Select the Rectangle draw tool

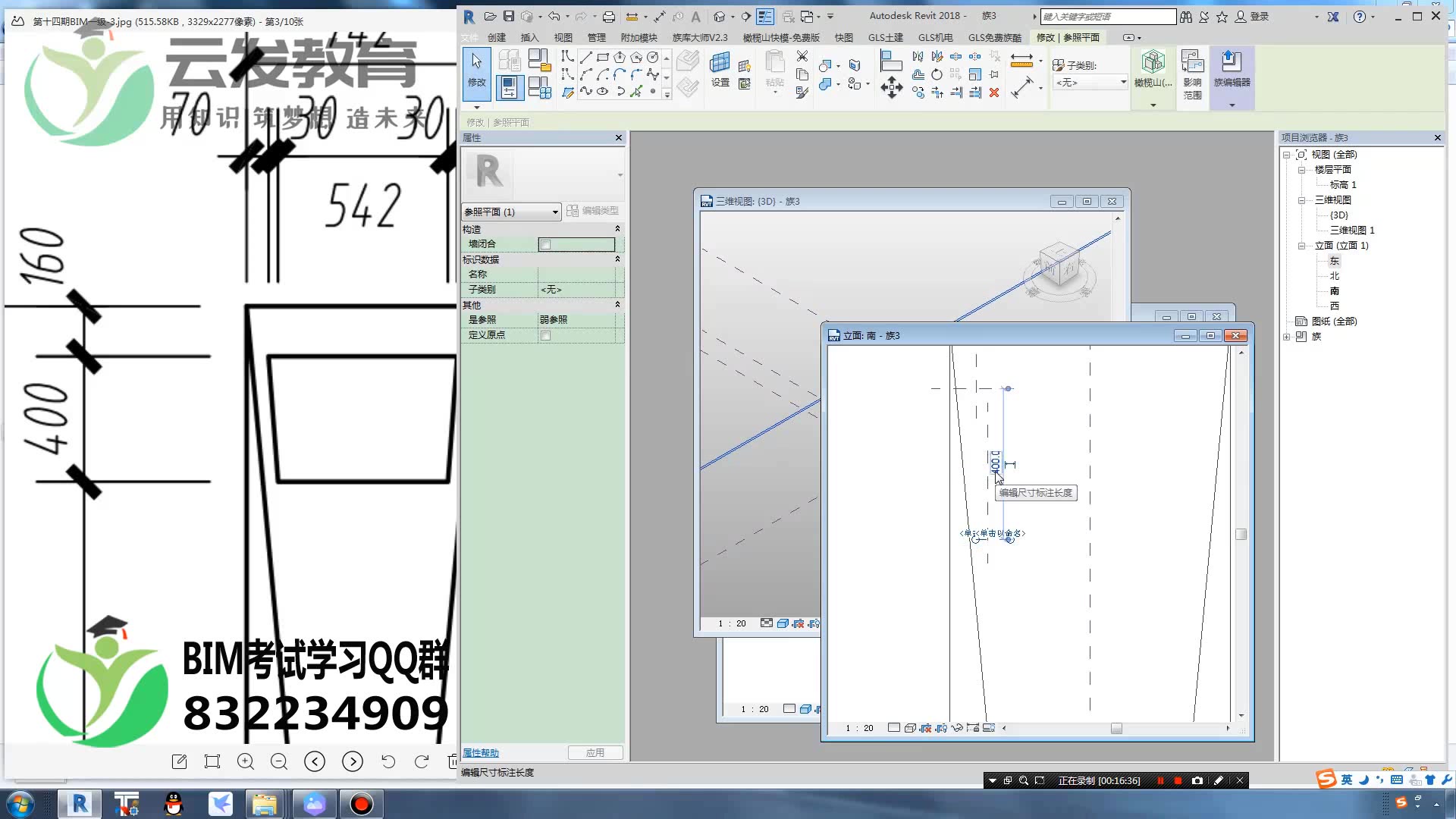602,57
